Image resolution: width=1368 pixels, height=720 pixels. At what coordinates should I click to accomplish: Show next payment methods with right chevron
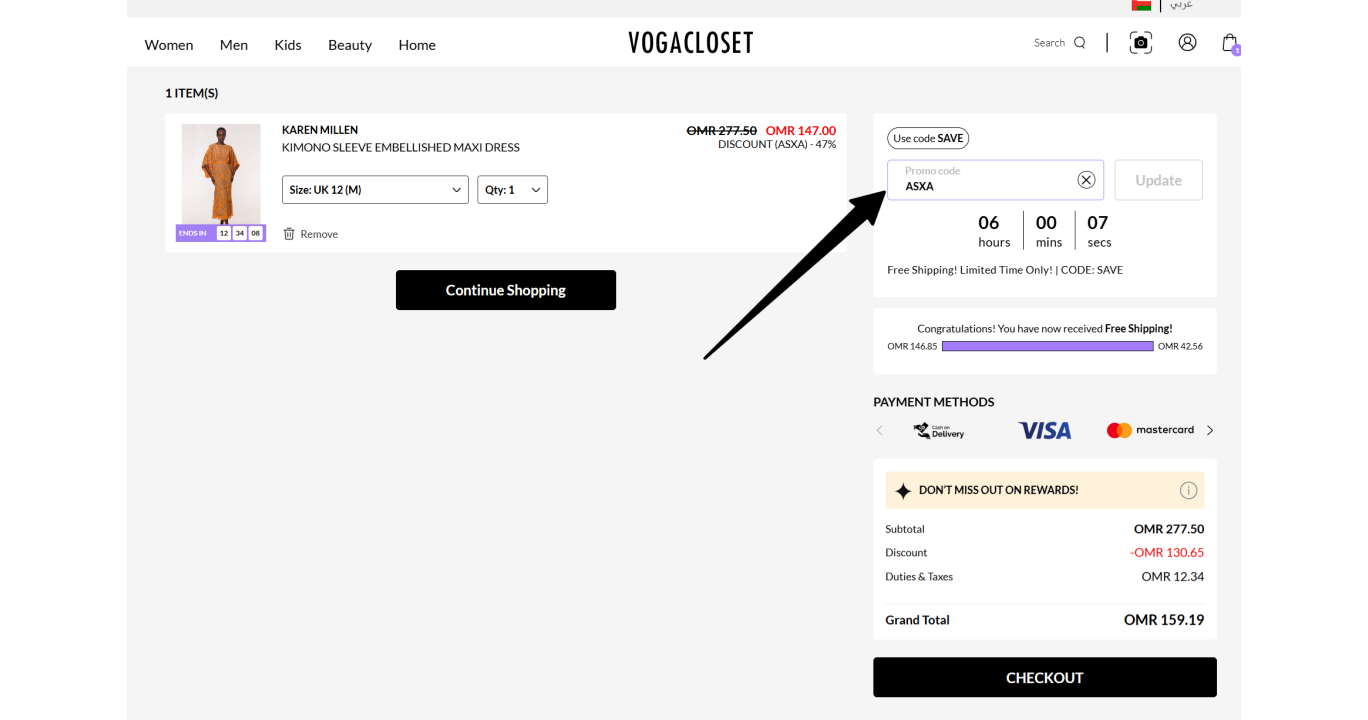[1210, 430]
